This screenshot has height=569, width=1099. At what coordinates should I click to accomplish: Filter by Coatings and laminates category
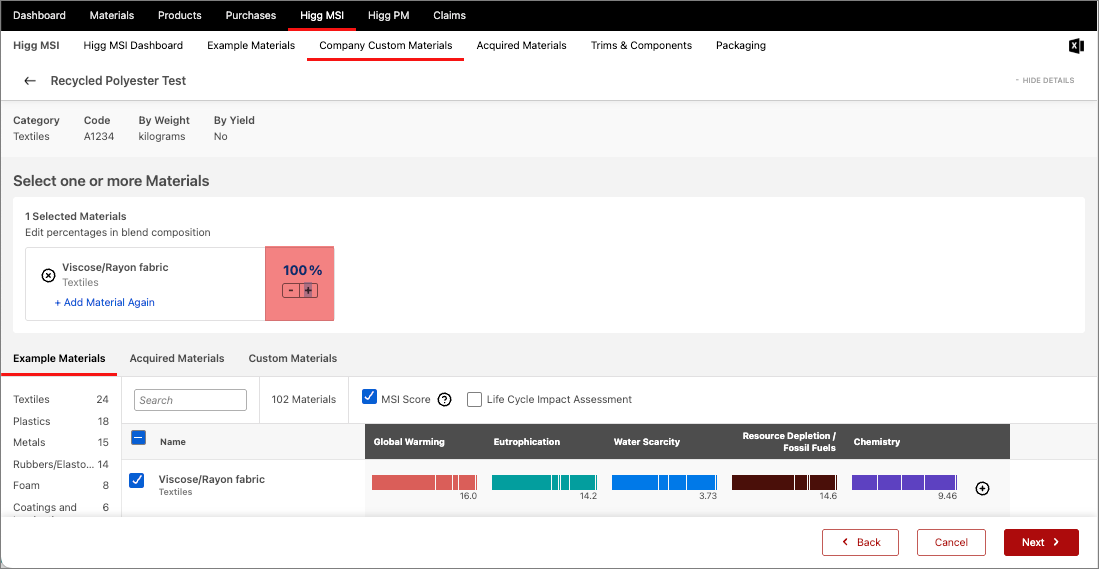(x=61, y=507)
